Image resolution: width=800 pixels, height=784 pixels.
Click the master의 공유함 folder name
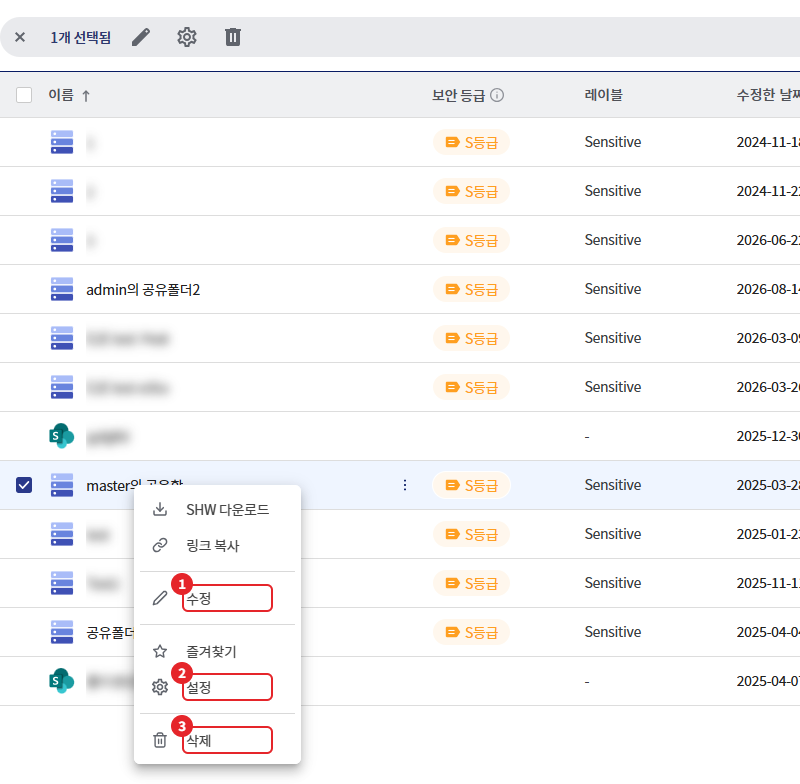click(x=135, y=485)
